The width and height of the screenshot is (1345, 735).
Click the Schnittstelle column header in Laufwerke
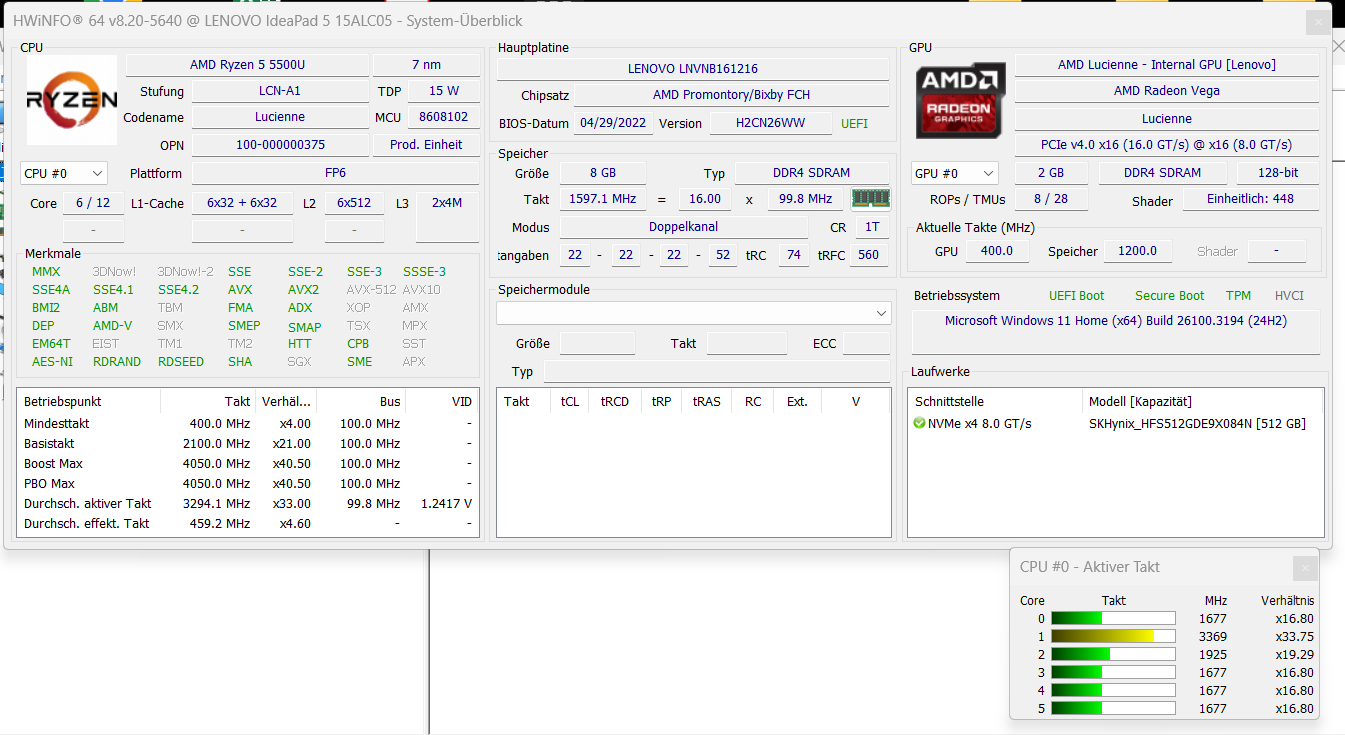tap(994, 401)
